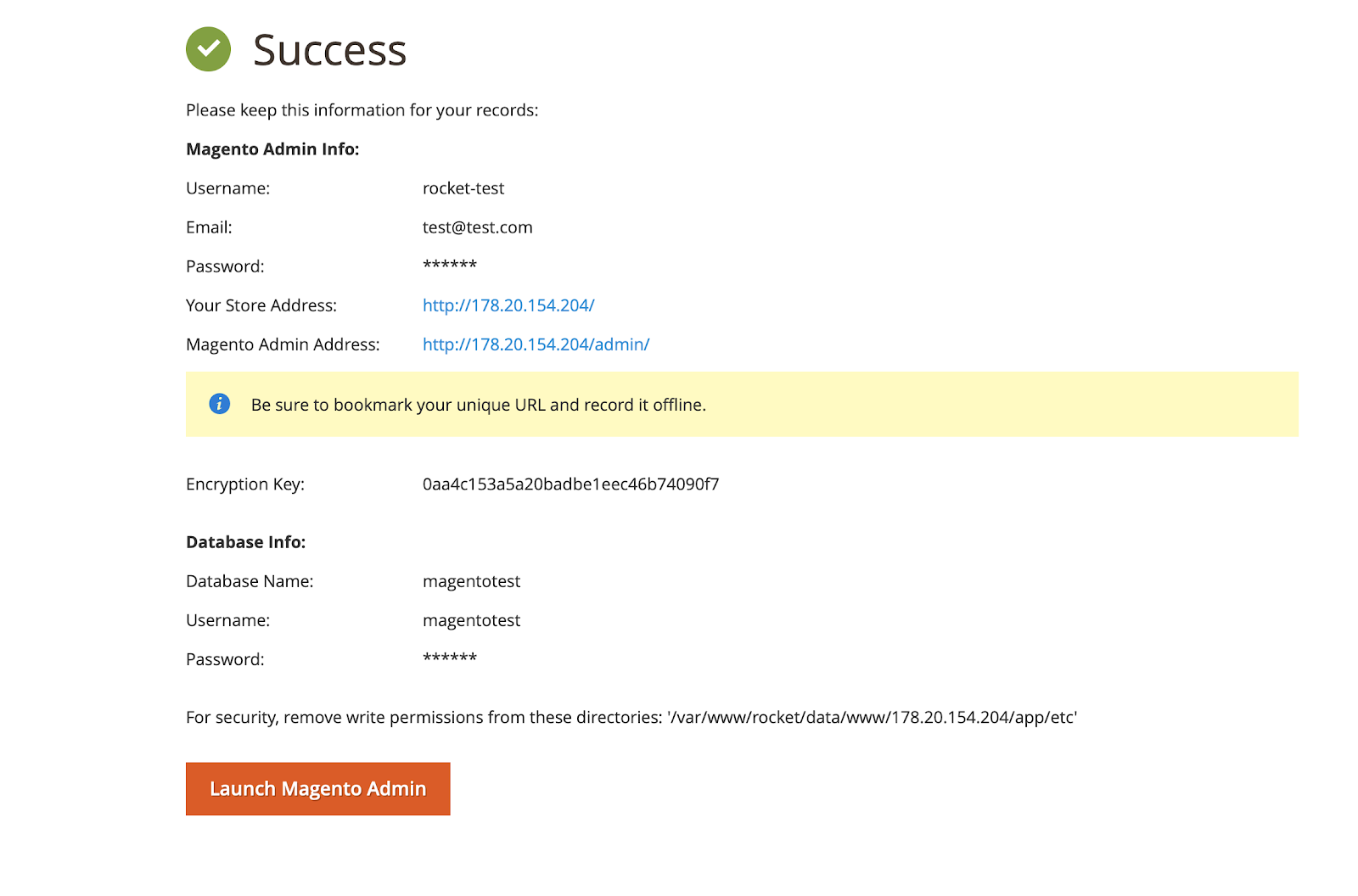Click the Database Name label

tap(250, 581)
